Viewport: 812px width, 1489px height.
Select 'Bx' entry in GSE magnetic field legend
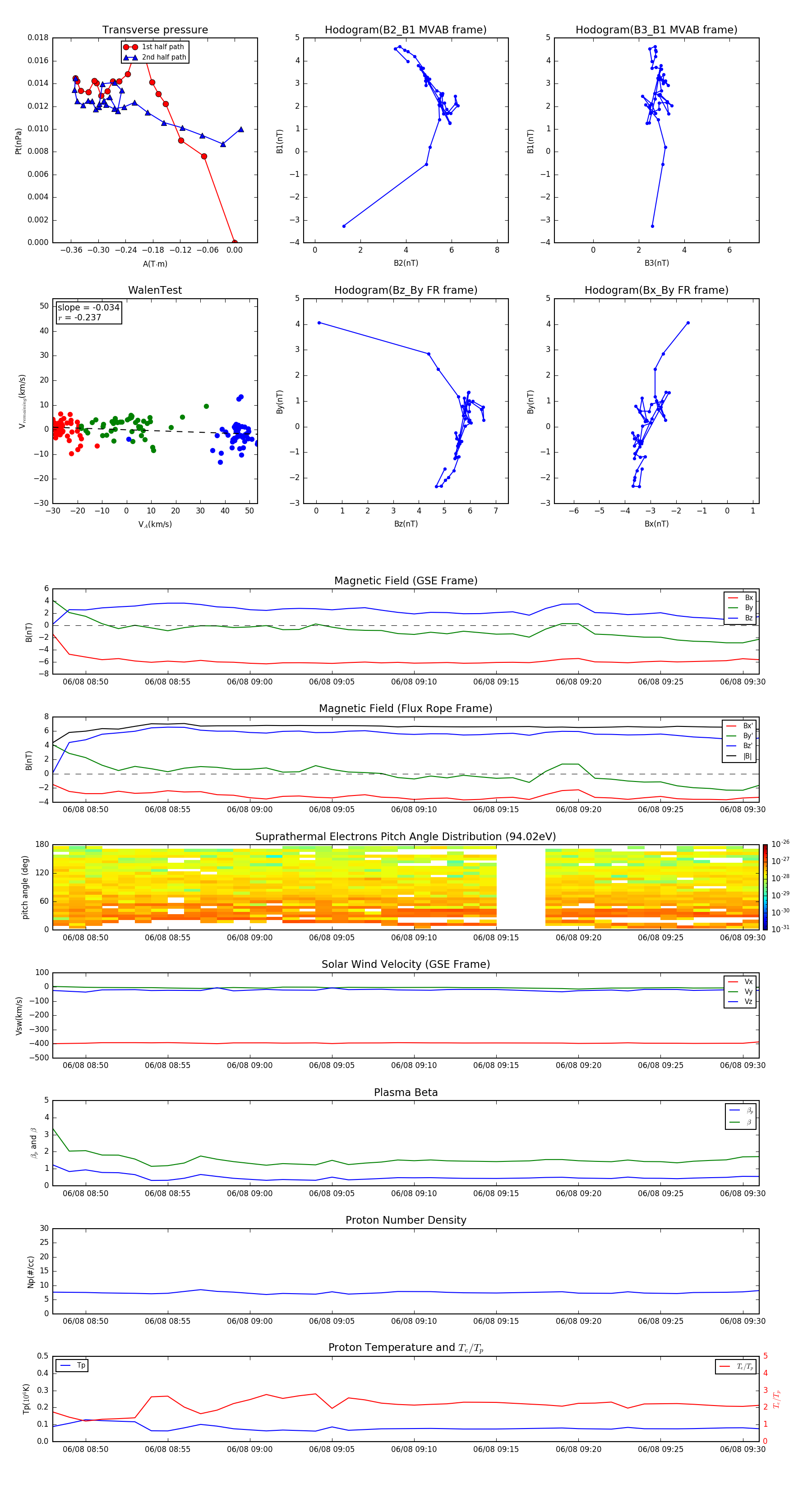coord(740,598)
